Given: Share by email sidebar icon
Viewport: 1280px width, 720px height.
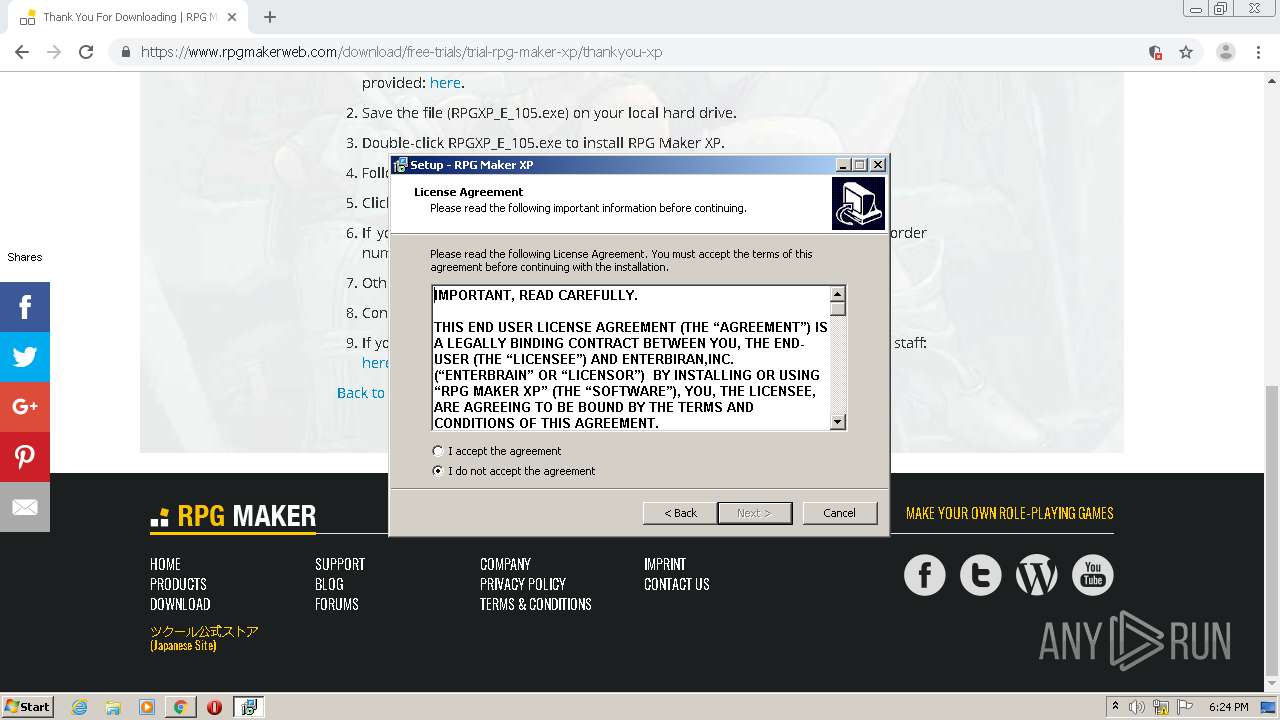Looking at the screenshot, I should click(x=25, y=507).
